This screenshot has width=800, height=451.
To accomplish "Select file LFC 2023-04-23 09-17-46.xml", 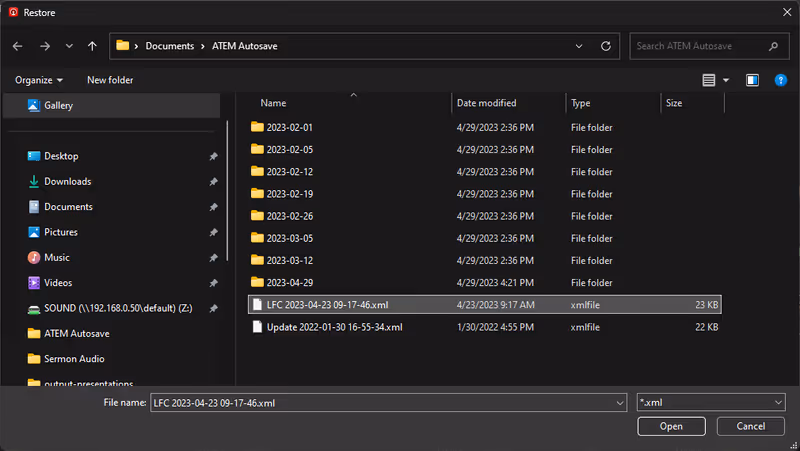I will (x=485, y=305).
